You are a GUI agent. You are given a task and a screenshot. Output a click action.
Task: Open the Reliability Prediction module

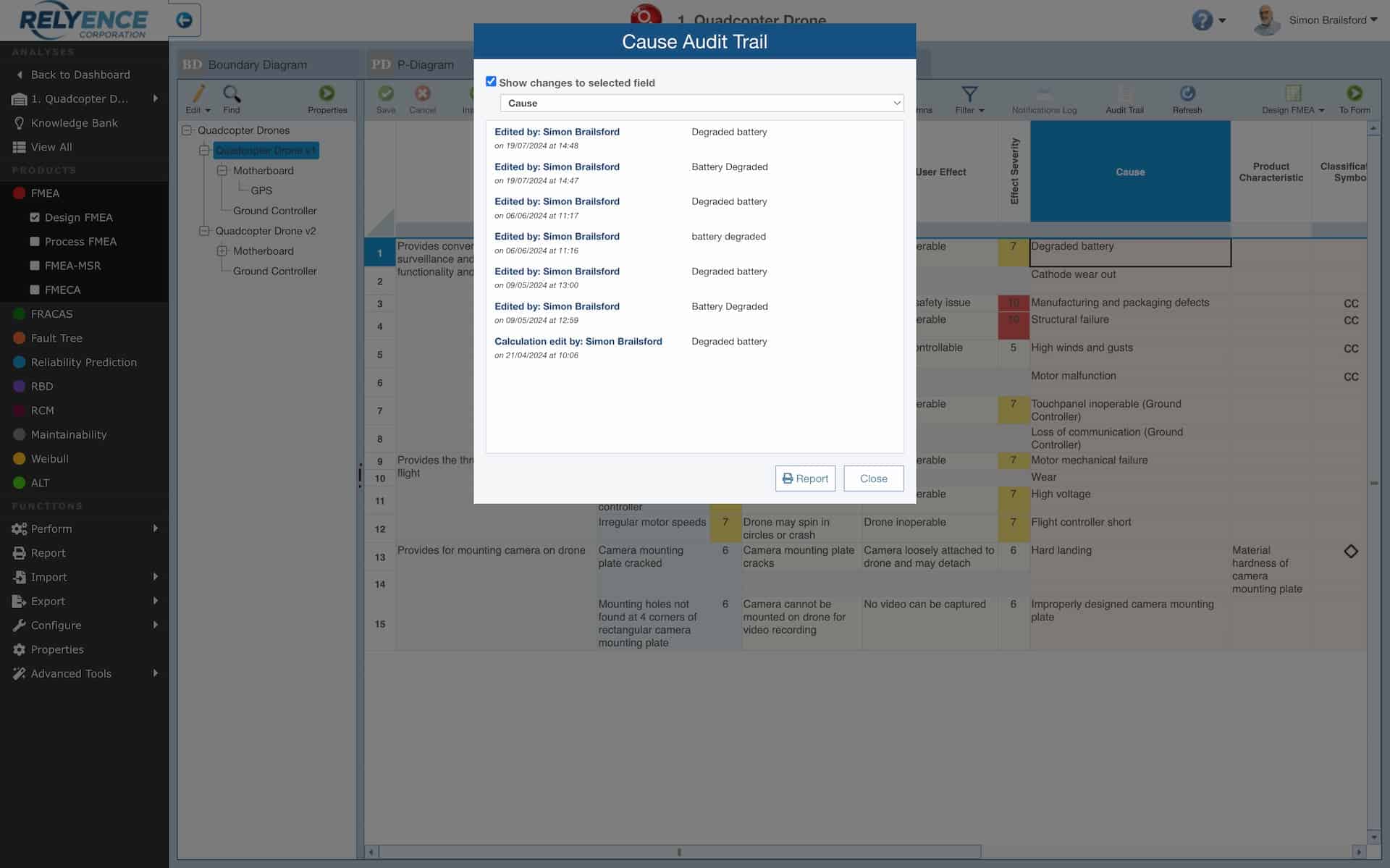click(83, 362)
